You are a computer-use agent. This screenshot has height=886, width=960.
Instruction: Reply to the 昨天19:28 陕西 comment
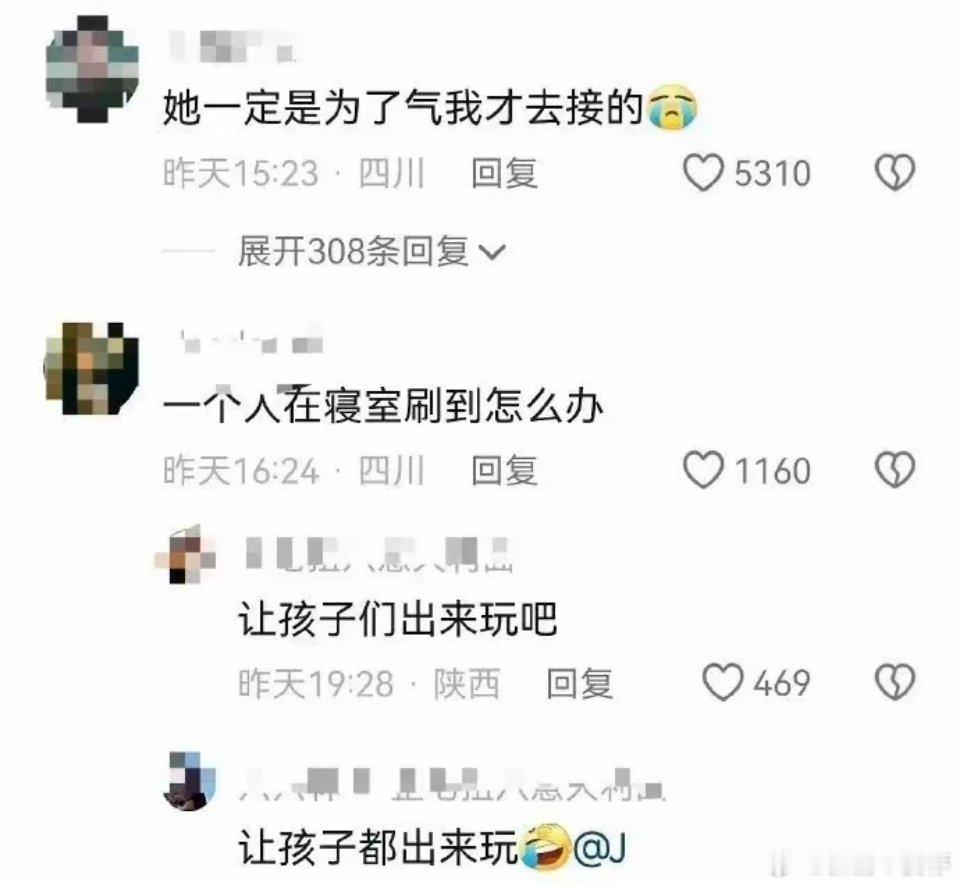coord(579,683)
